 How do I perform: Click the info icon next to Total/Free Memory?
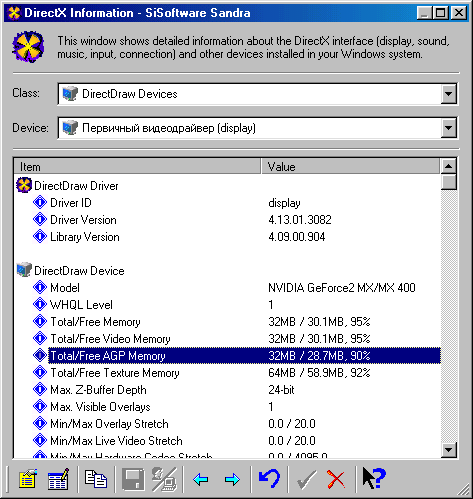point(40,321)
